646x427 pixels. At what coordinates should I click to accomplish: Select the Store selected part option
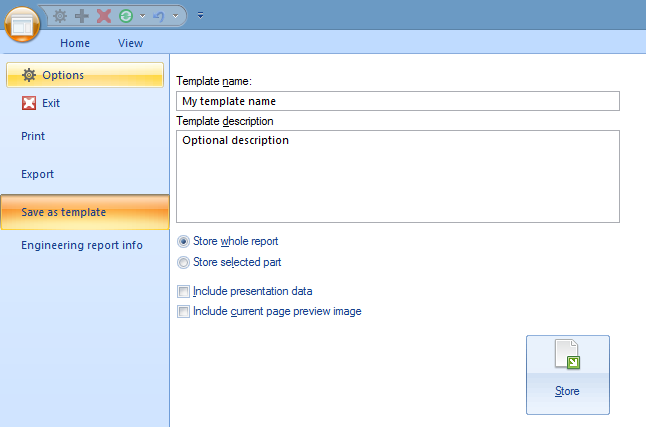tap(183, 262)
